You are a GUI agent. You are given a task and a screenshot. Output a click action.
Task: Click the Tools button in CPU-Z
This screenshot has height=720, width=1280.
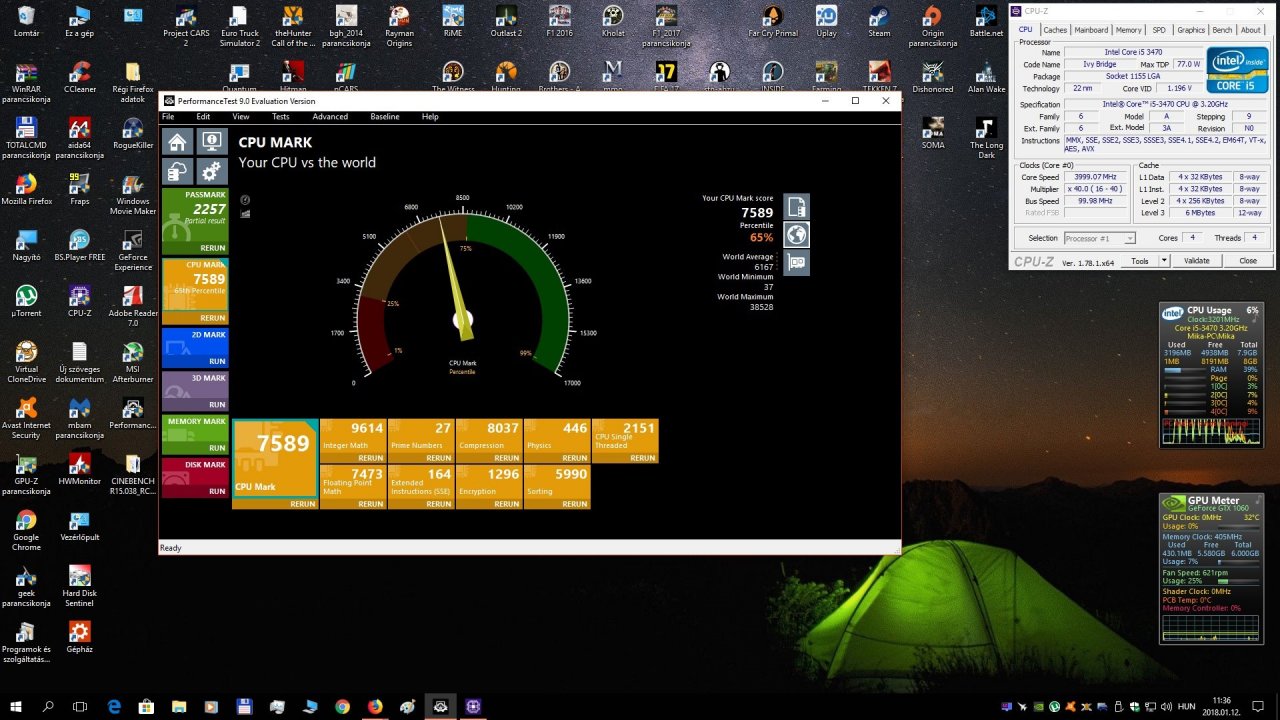pyautogui.click(x=1139, y=260)
